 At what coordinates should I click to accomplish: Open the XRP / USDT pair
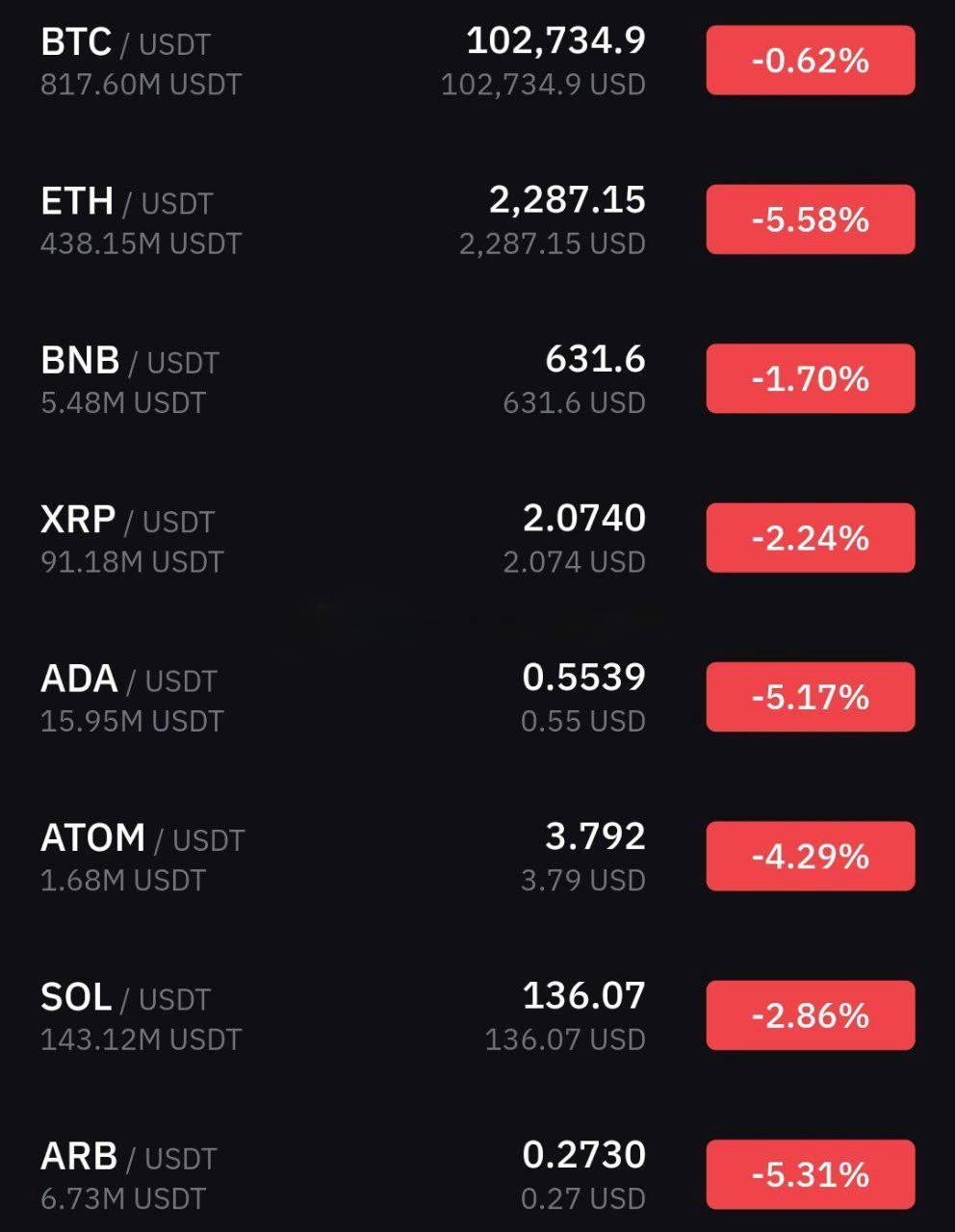[x=477, y=537]
